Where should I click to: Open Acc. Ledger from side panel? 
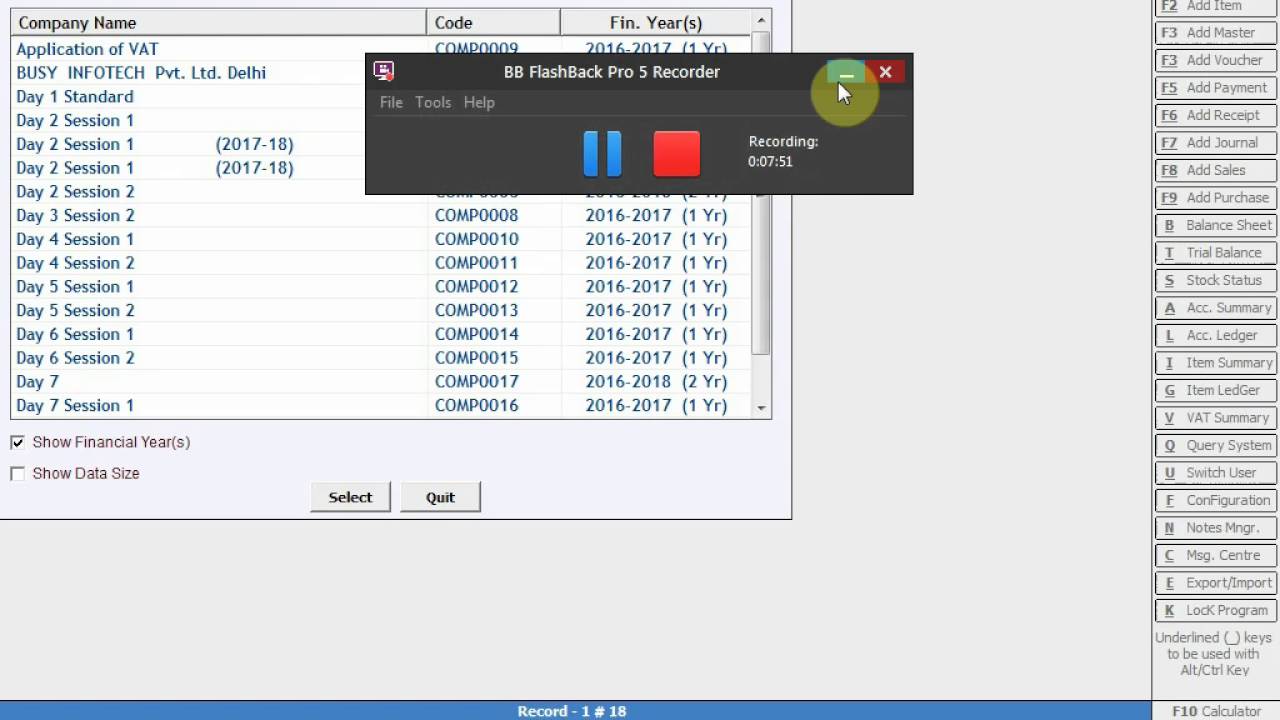click(1216, 335)
